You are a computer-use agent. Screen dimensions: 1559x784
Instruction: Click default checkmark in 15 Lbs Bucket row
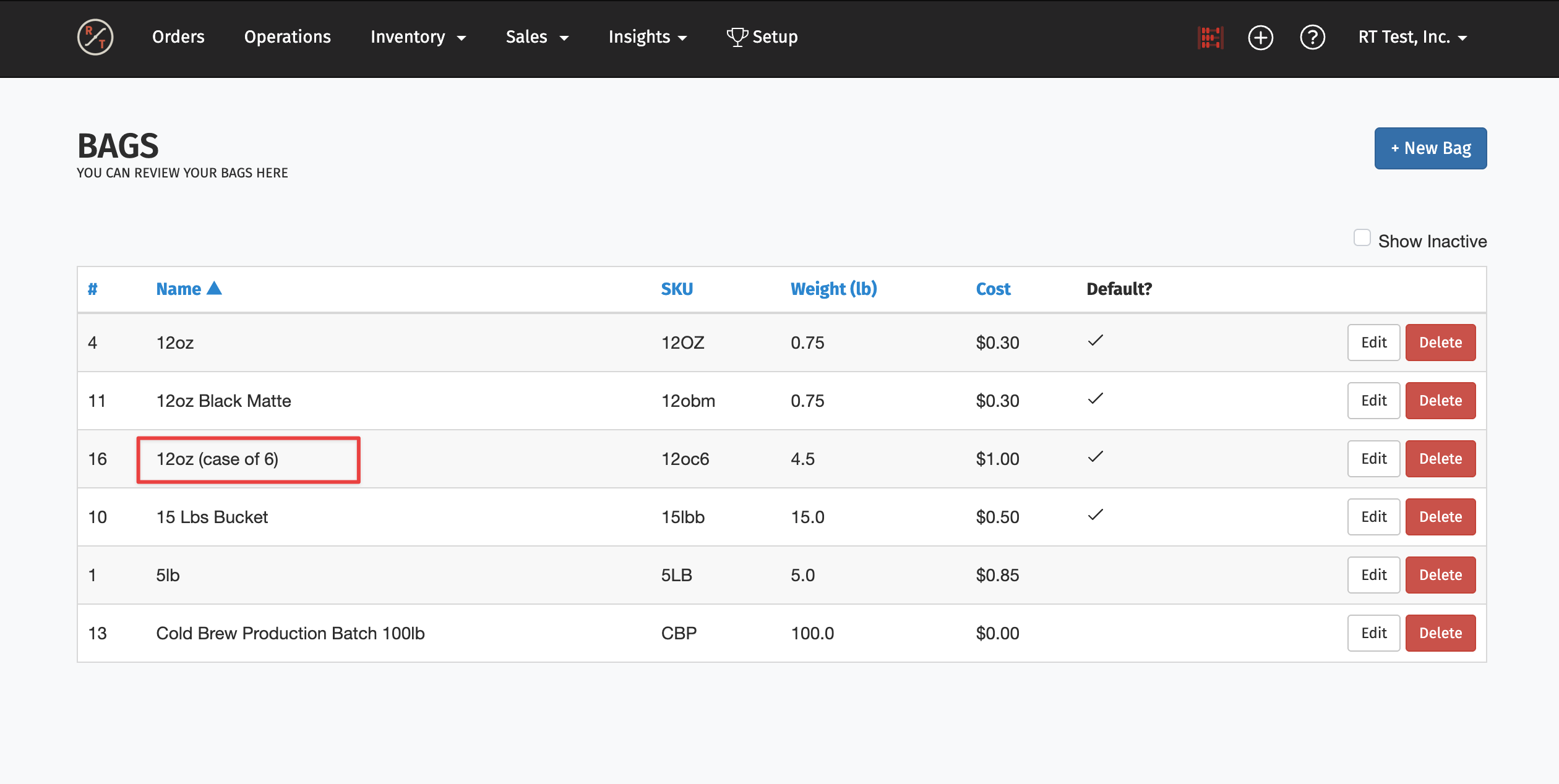(x=1096, y=515)
